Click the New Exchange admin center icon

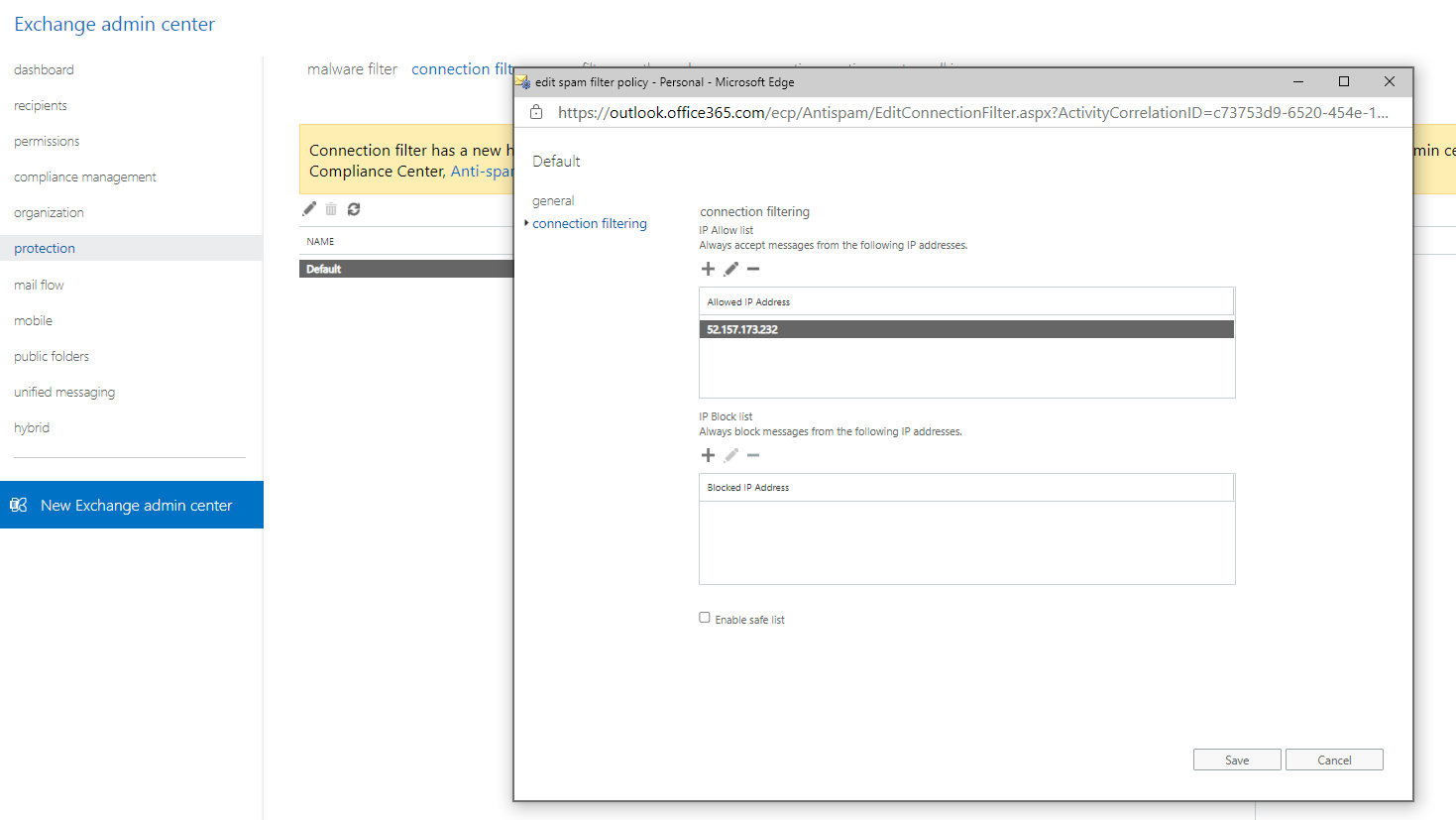point(18,505)
